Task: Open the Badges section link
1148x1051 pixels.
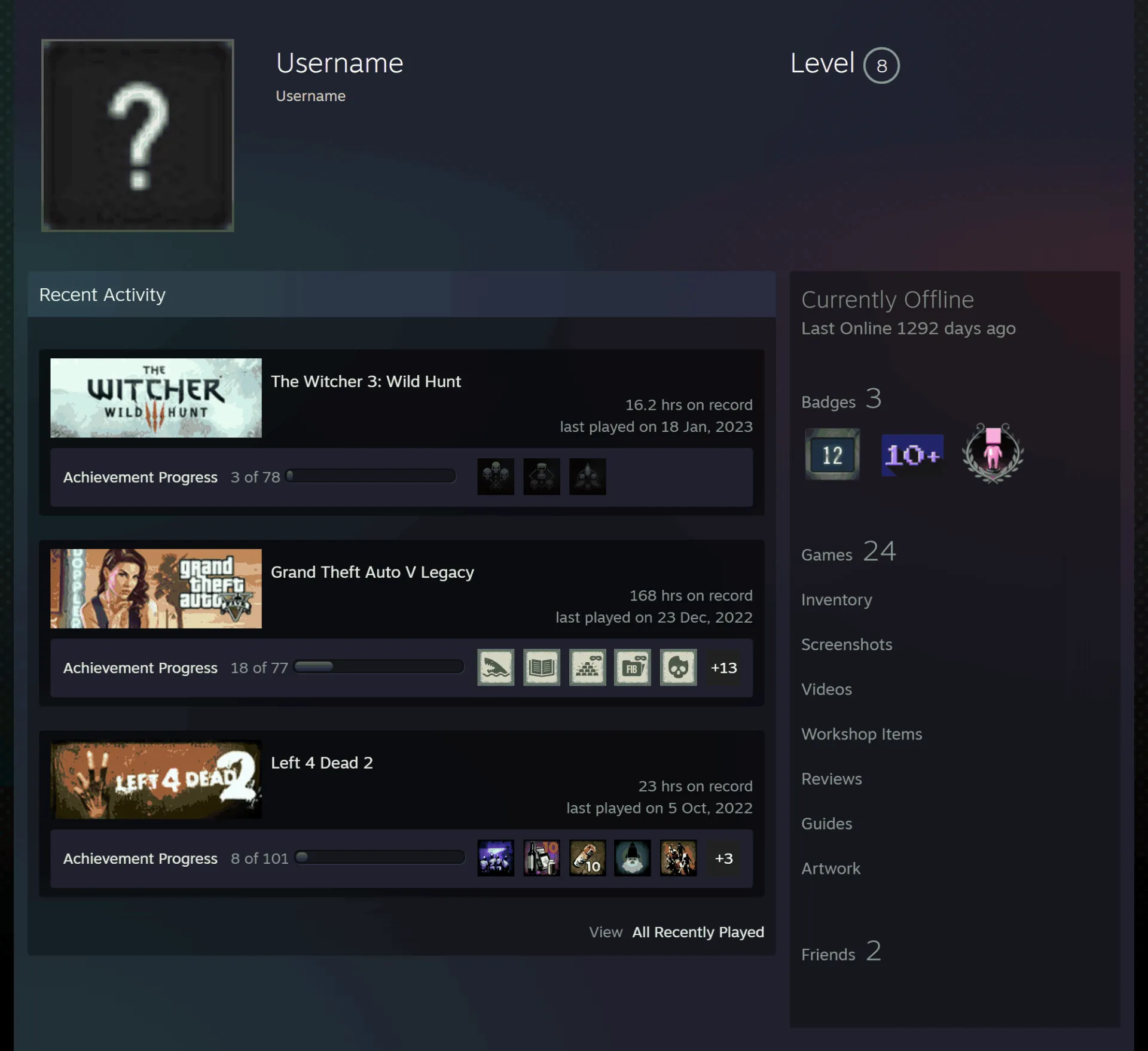Action: (842, 399)
